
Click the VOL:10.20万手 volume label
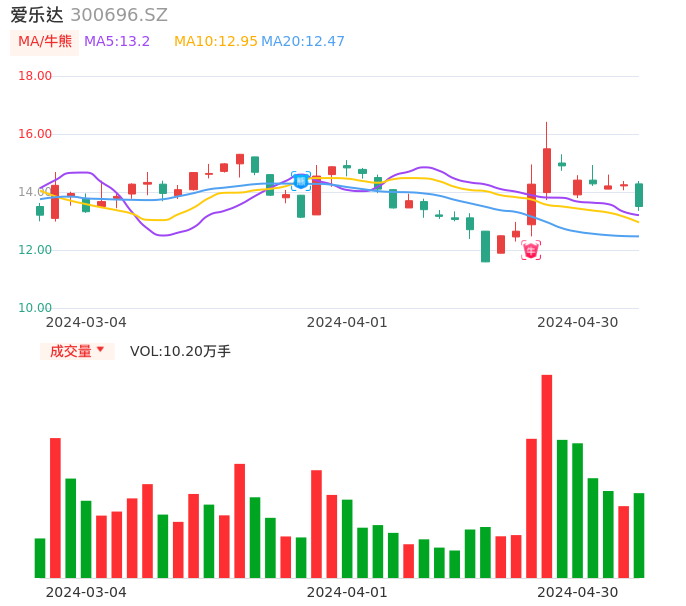[180, 351]
